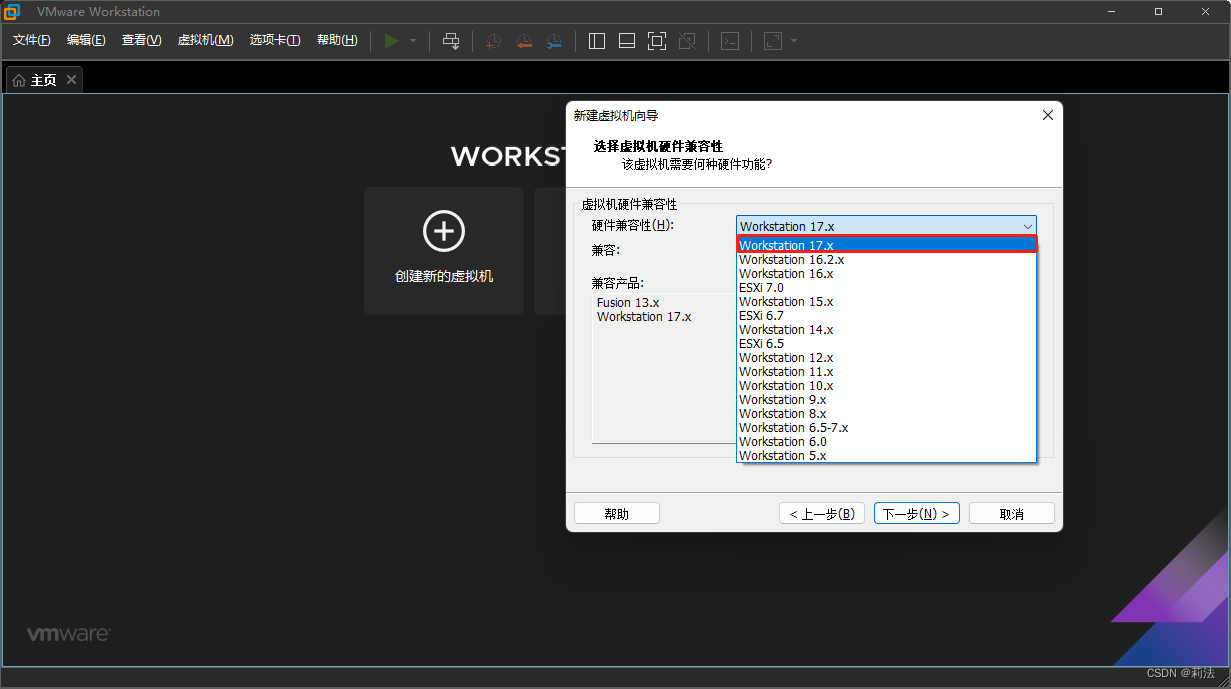Image resolution: width=1231 pixels, height=689 pixels.
Task: Click the Take Snapshot clock icon
Action: (494, 41)
